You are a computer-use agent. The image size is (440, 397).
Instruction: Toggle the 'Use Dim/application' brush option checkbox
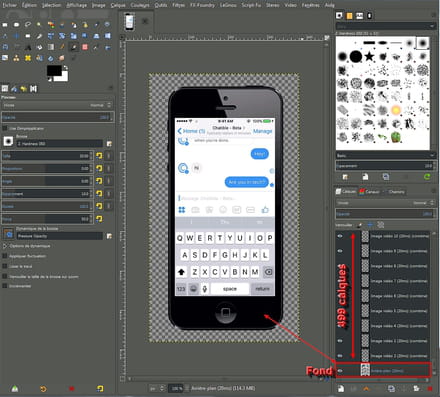coord(5,128)
